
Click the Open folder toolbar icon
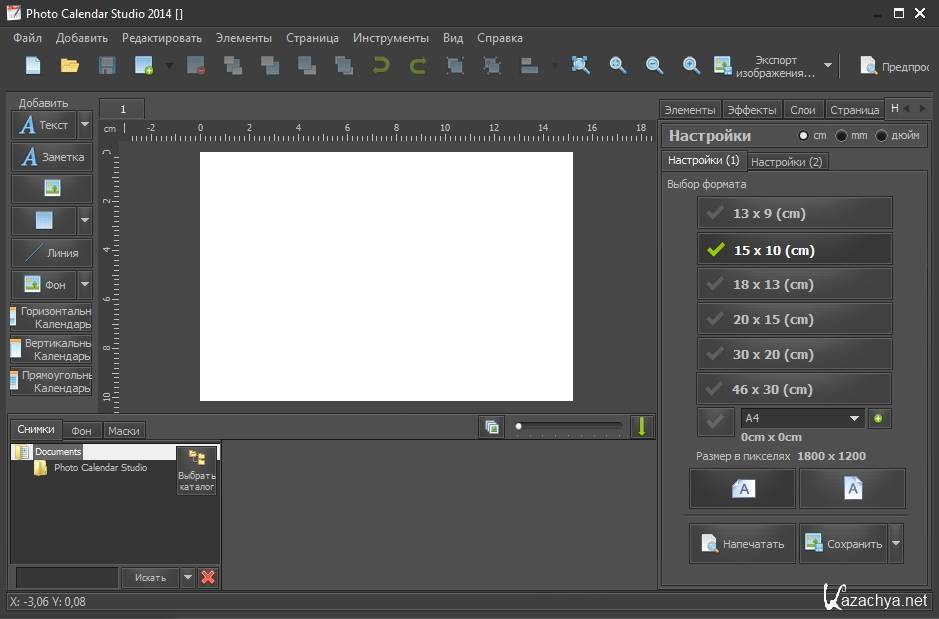click(70, 66)
